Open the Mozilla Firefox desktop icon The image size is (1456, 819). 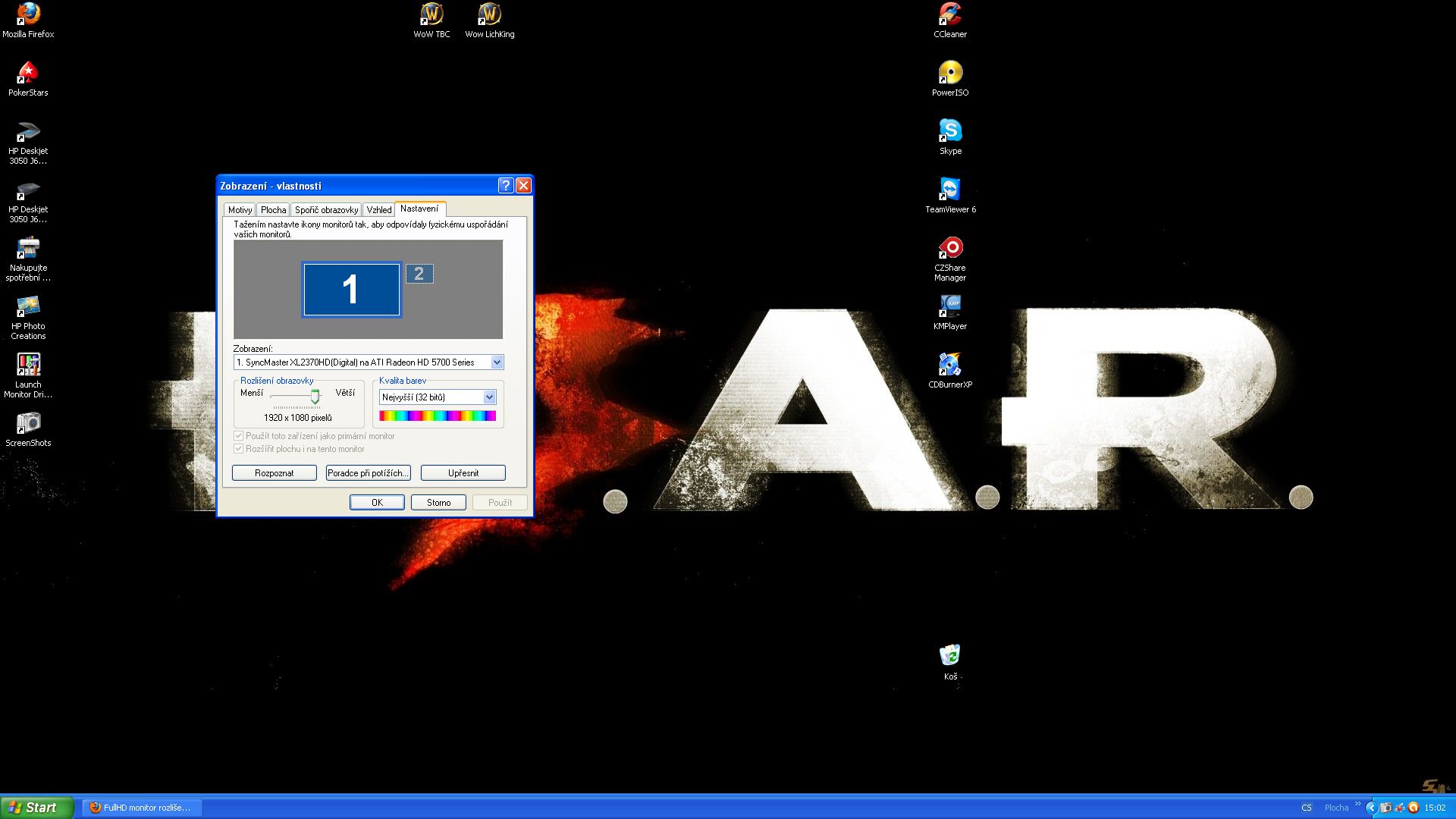pyautogui.click(x=28, y=15)
